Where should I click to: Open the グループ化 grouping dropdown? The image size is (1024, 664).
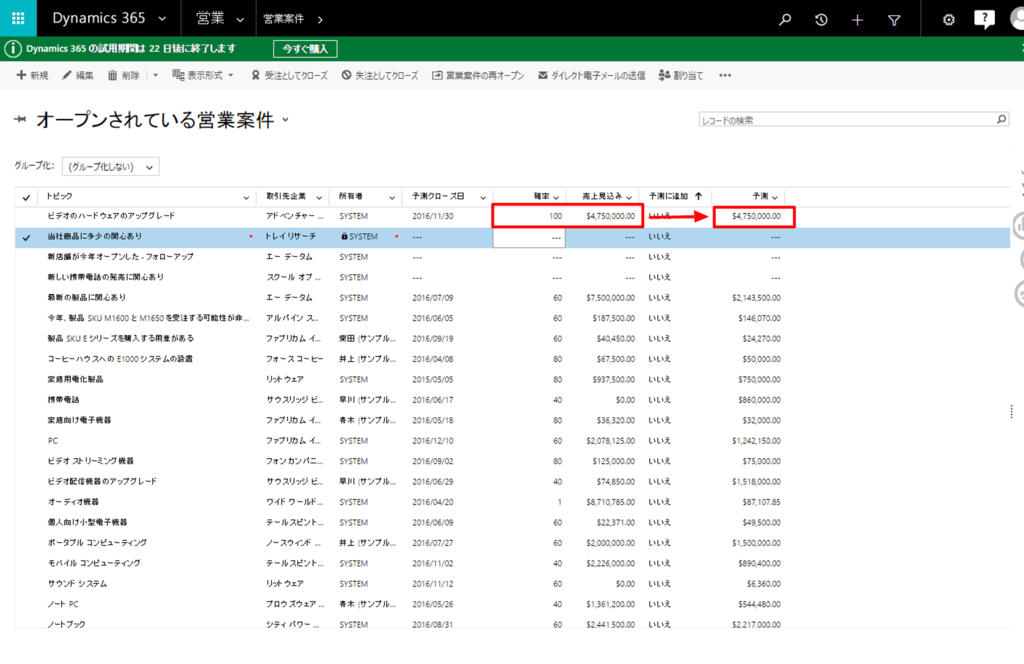click(x=110, y=166)
